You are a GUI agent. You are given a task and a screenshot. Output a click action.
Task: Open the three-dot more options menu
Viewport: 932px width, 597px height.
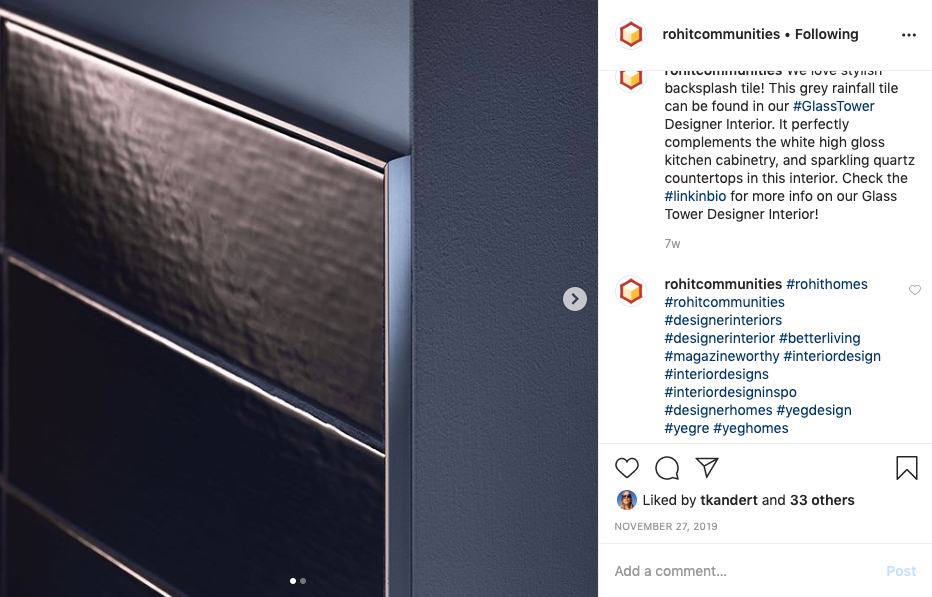tap(909, 35)
